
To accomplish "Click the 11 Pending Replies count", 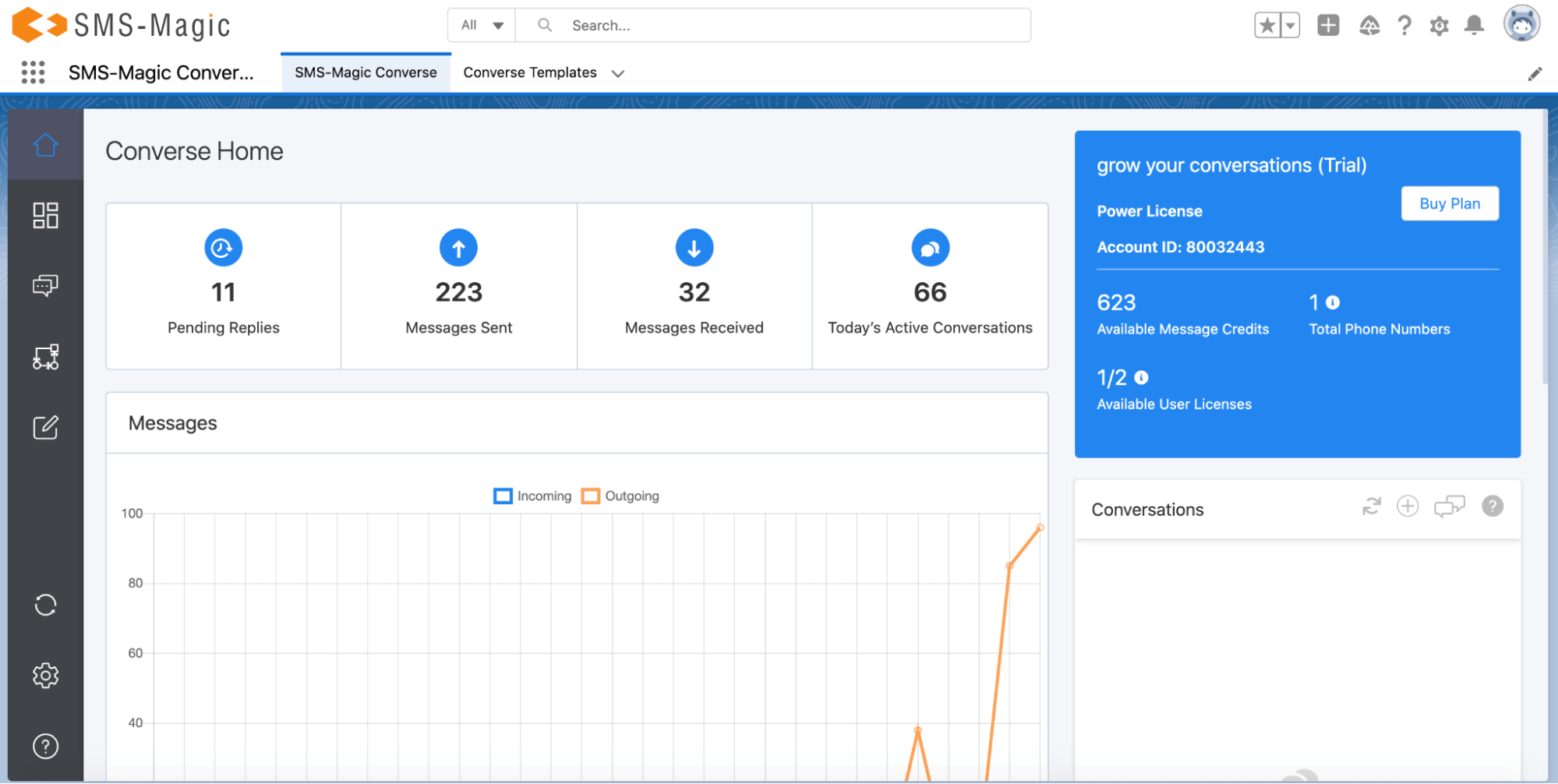I will coord(224,292).
